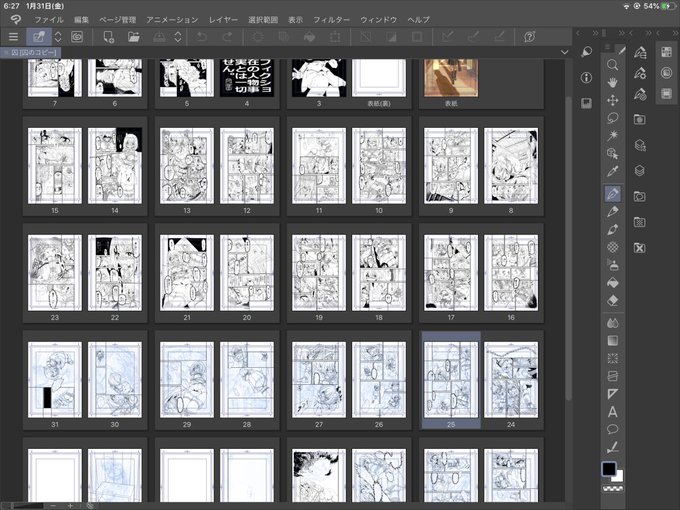
Task: Select the Text tool
Action: (x=612, y=412)
